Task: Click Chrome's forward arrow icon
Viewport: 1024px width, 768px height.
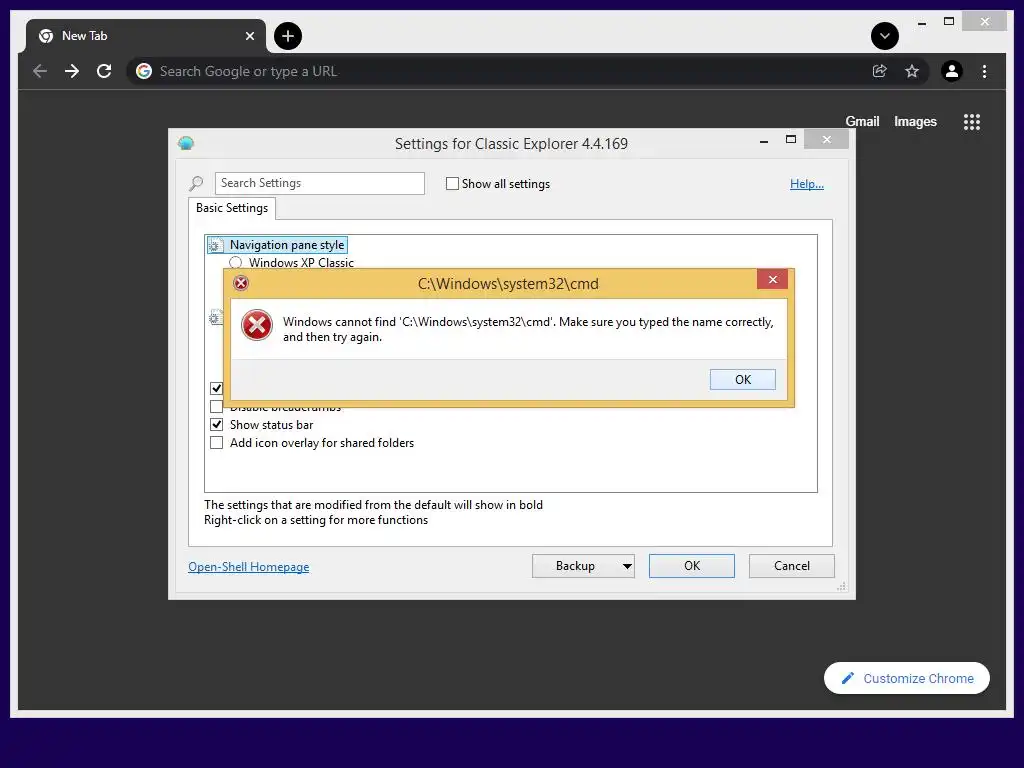Action: [x=72, y=71]
